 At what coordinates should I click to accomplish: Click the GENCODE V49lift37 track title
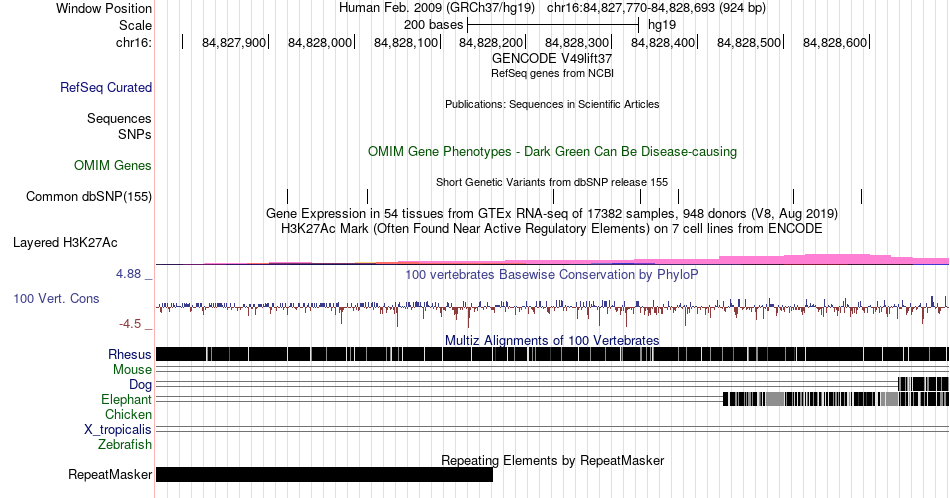click(x=552, y=59)
